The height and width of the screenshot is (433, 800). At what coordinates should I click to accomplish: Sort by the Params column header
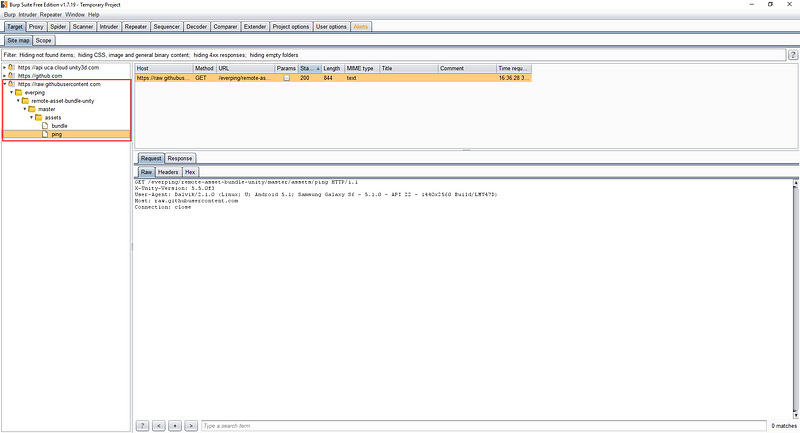pos(286,68)
